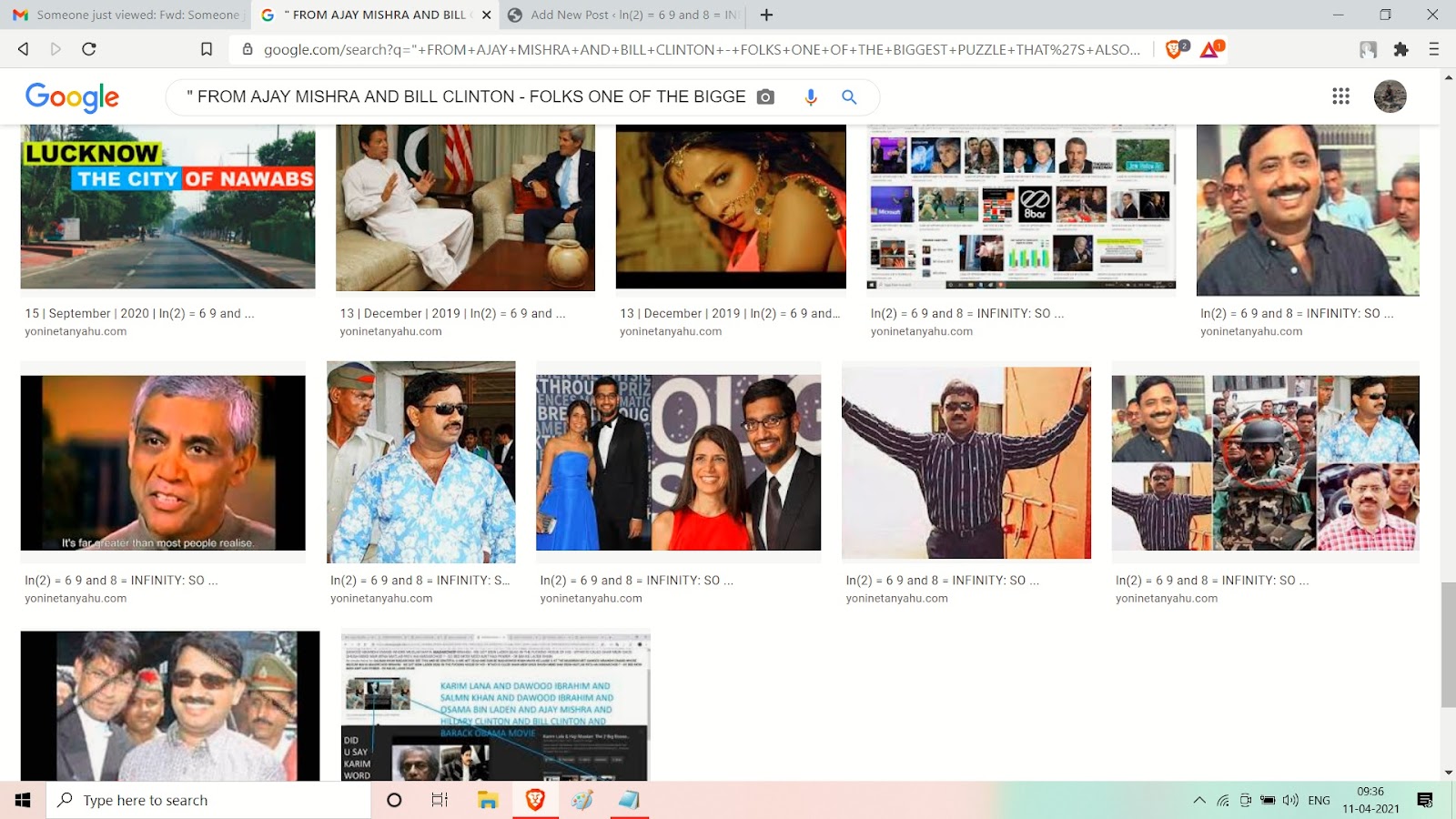The height and width of the screenshot is (819, 1456).
Task: Show hidden system tray icons
Action: 1199,800
